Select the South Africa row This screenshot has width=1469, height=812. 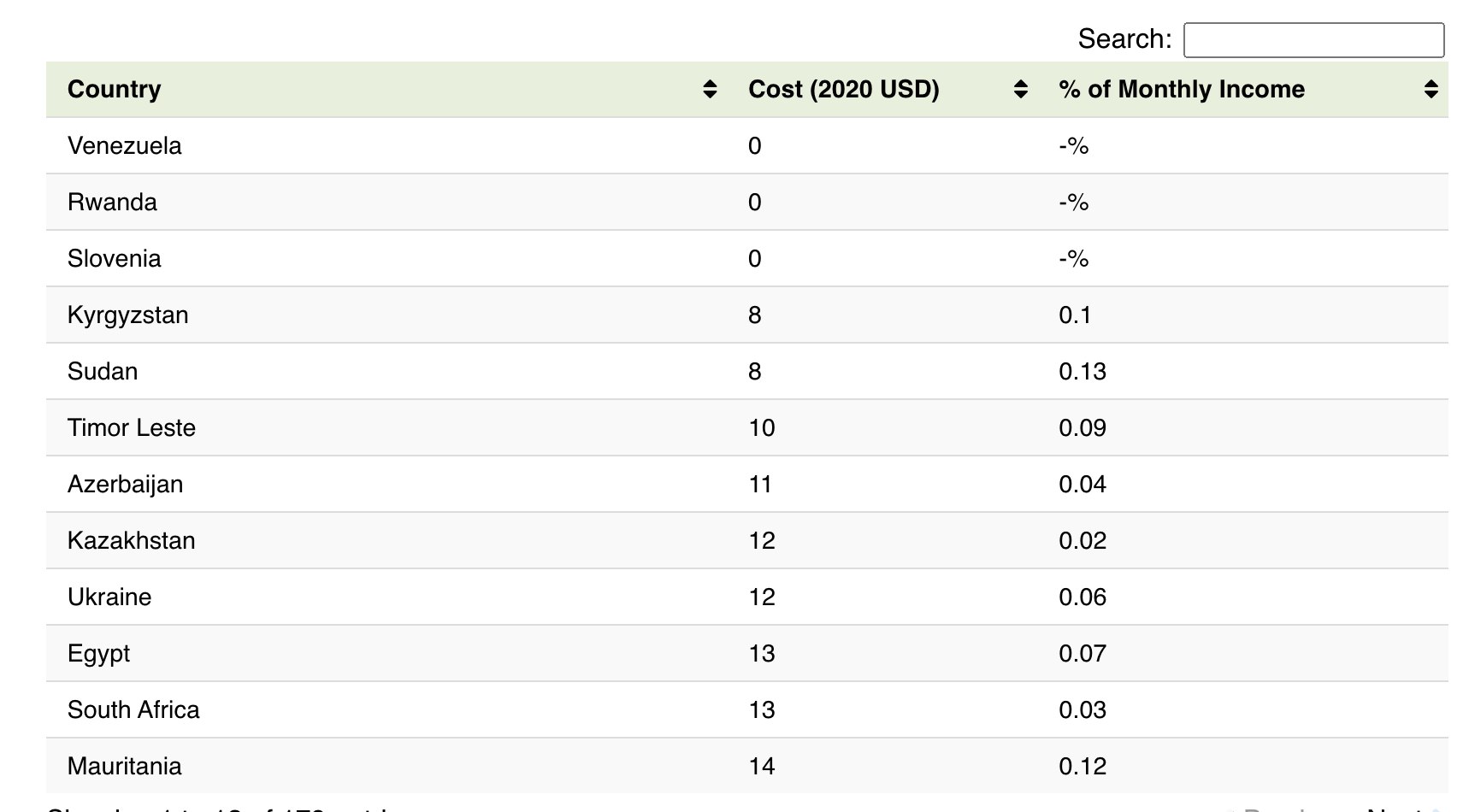coord(747,709)
